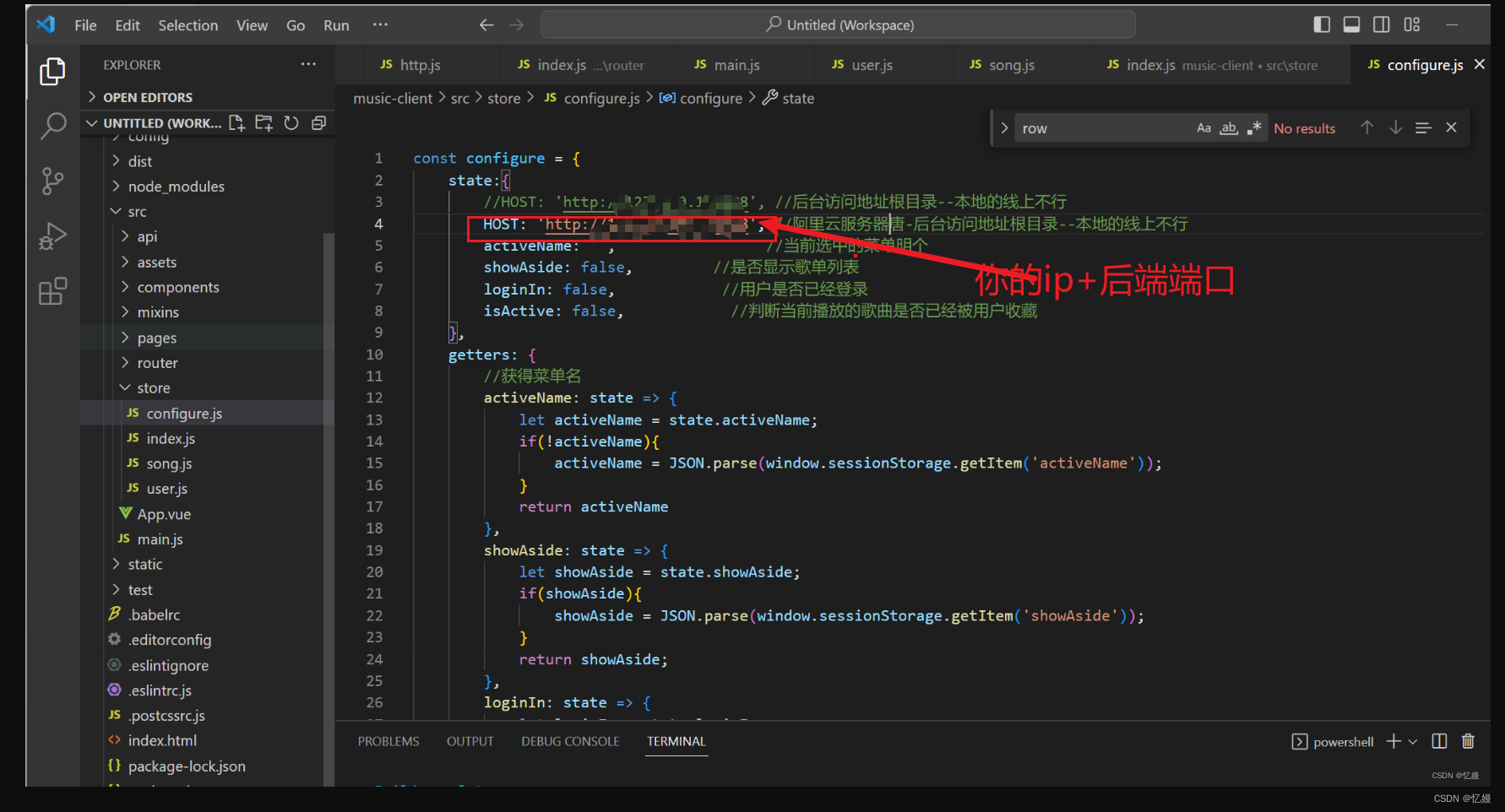
Task: Switch to the DEBUG CONSOLE panel tab
Action: (x=570, y=741)
